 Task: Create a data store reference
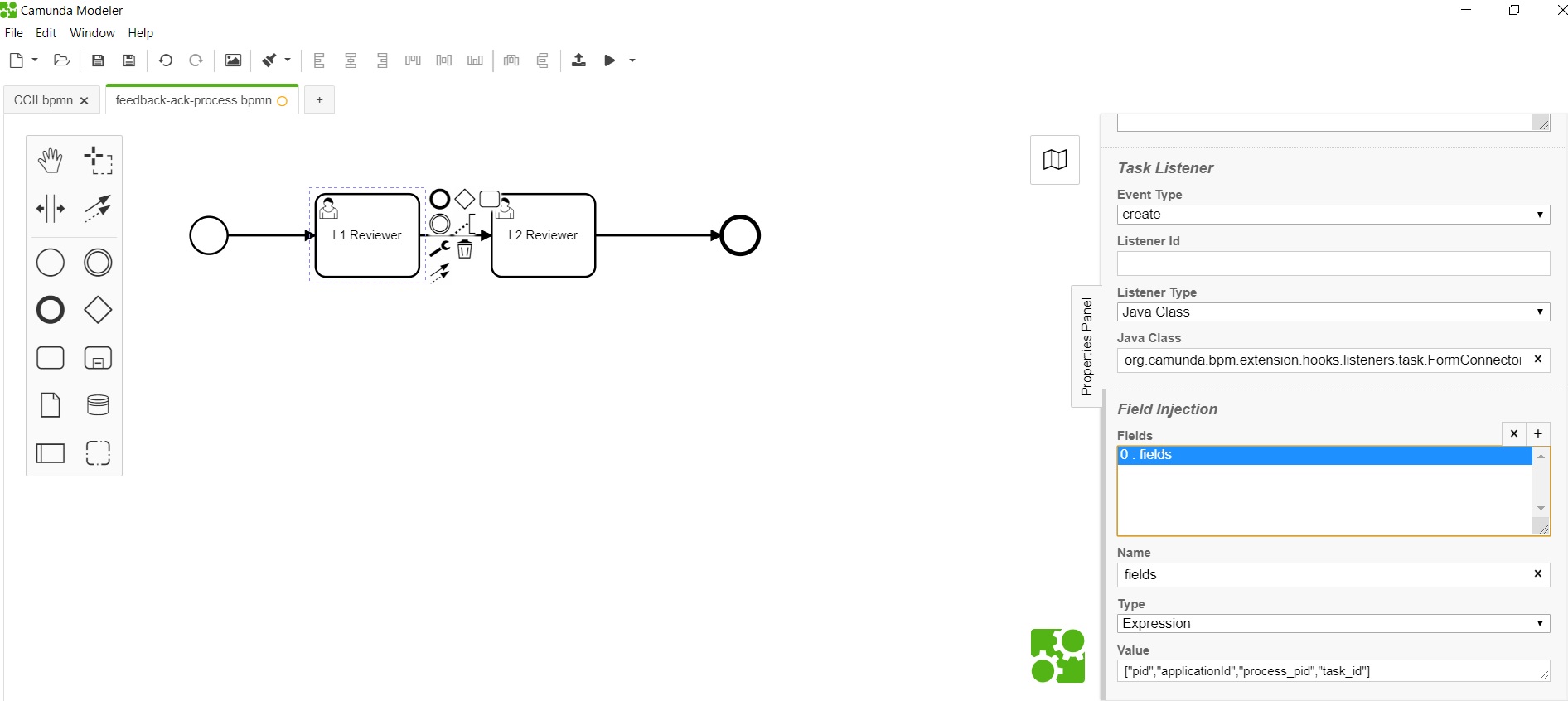click(99, 405)
